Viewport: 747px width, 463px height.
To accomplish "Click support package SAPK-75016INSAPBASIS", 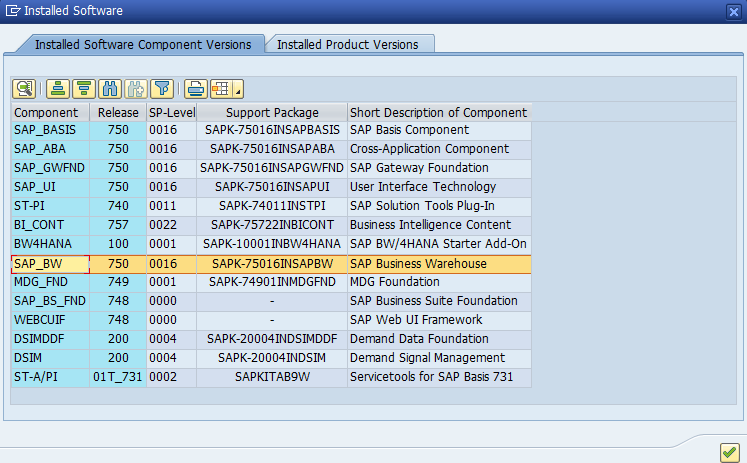I will point(272,130).
